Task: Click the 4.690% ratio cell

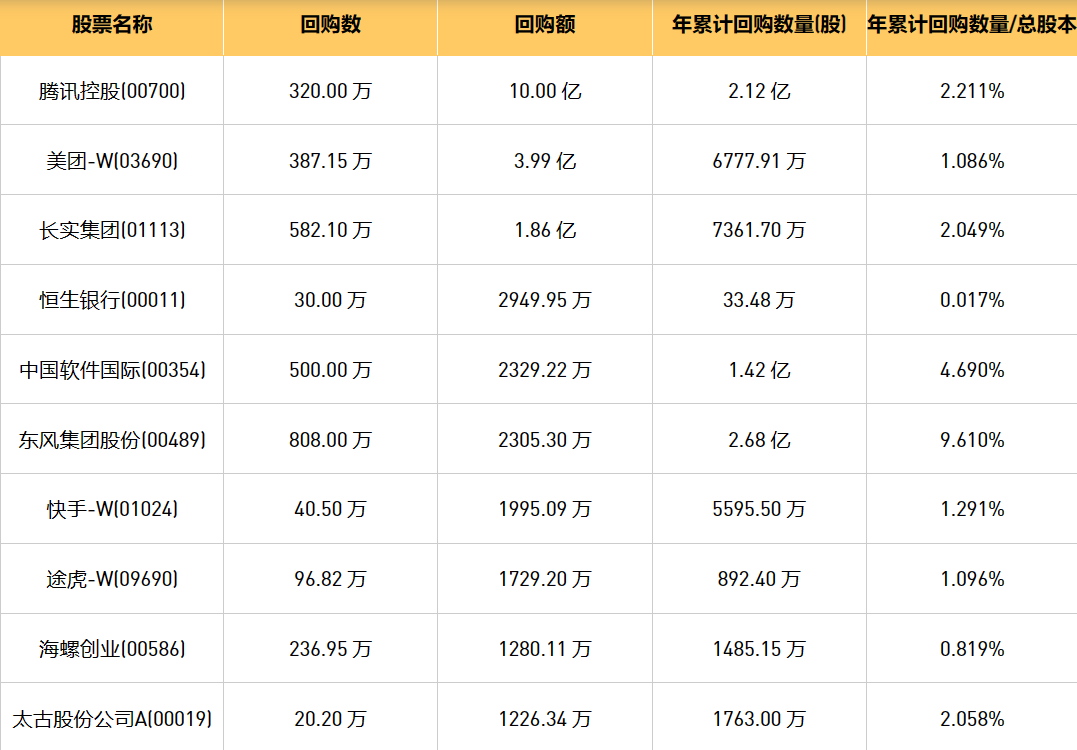Action: pos(972,370)
